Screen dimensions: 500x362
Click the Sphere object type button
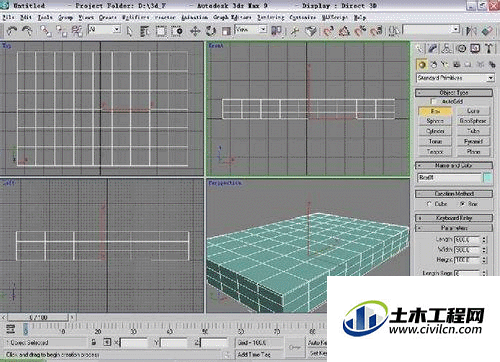click(435, 121)
